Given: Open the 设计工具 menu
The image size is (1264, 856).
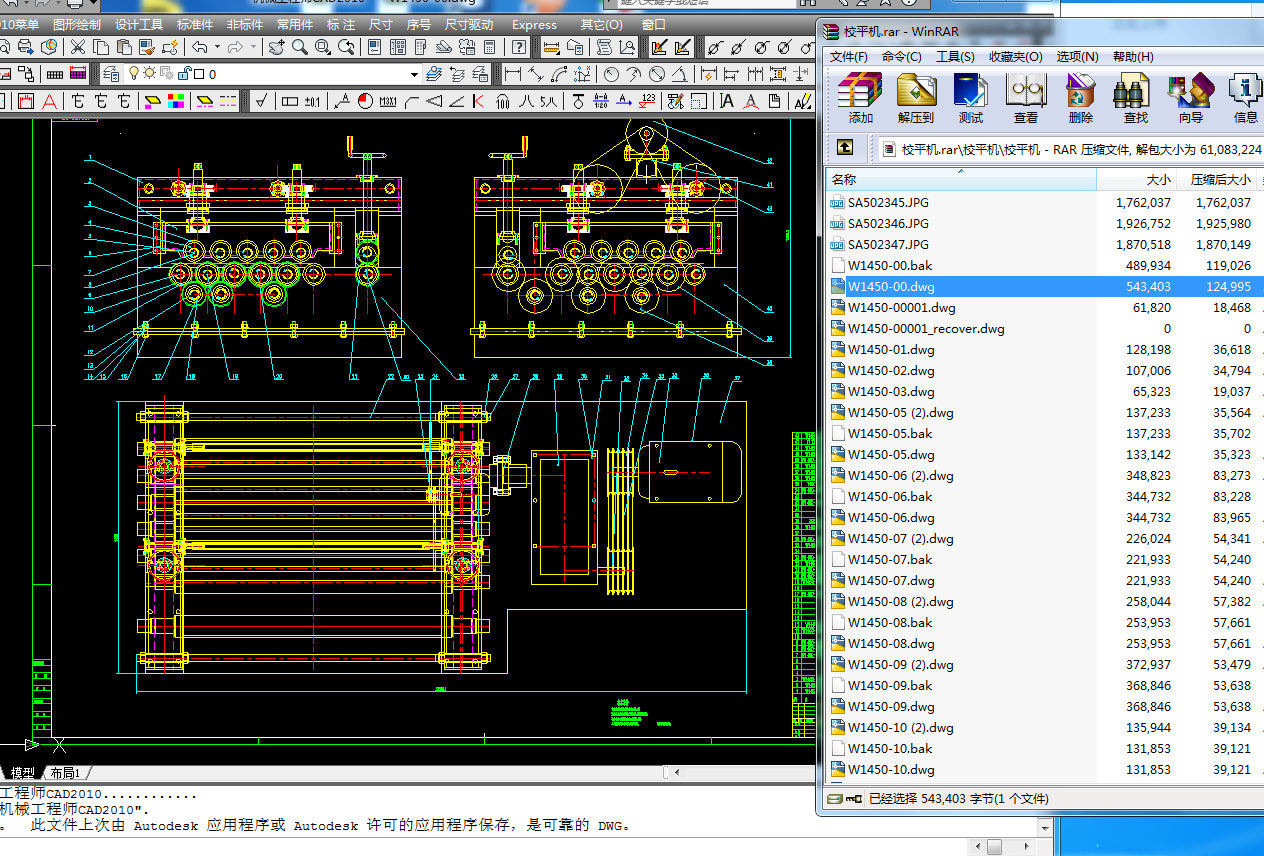Looking at the screenshot, I should point(139,24).
